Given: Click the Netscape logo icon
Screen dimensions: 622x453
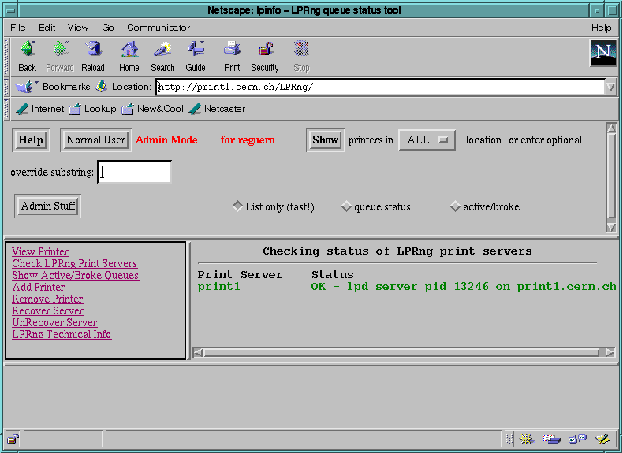Looking at the screenshot, I should (601, 54).
